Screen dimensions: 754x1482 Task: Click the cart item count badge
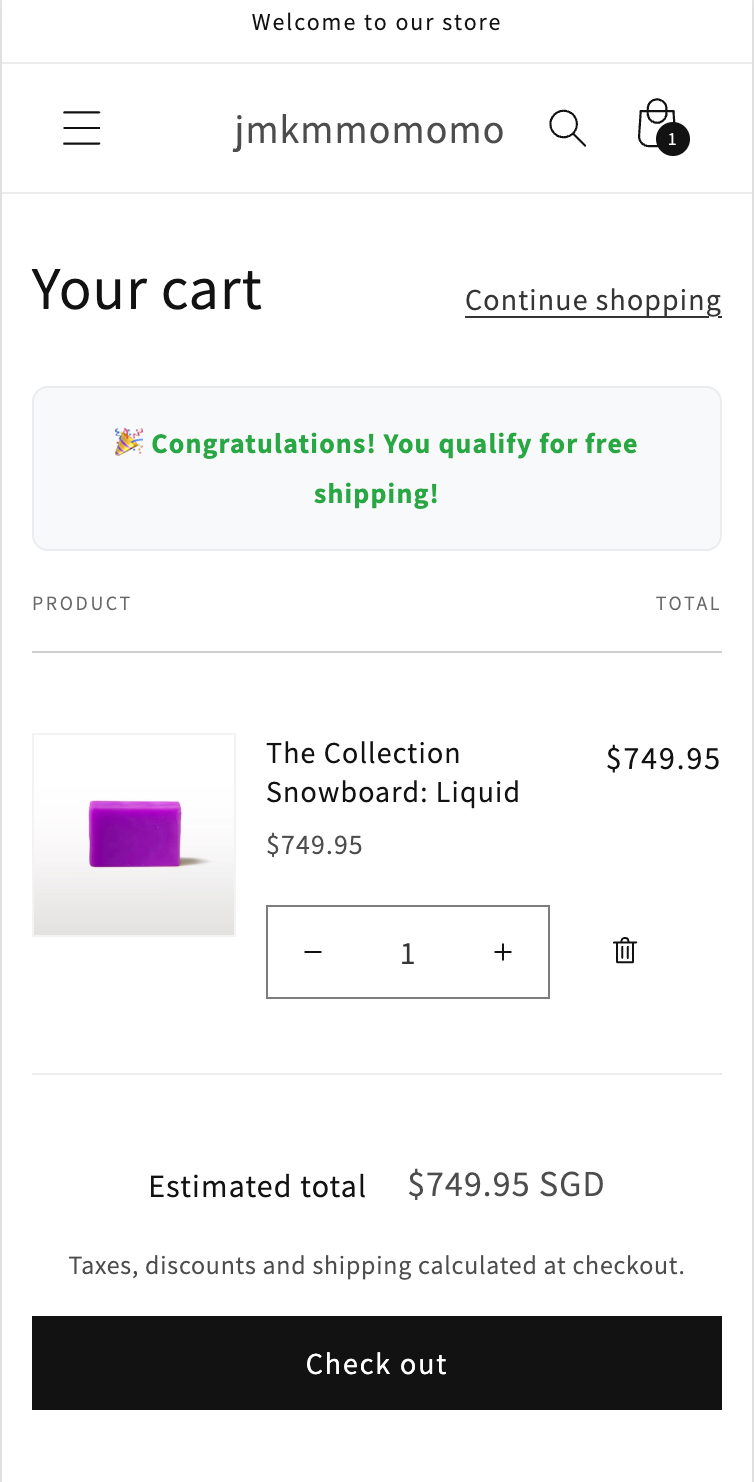click(673, 140)
